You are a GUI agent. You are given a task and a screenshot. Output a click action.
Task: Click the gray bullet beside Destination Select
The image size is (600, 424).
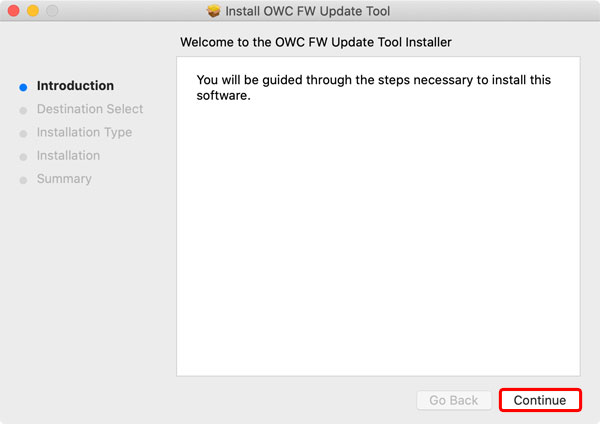(x=23, y=110)
